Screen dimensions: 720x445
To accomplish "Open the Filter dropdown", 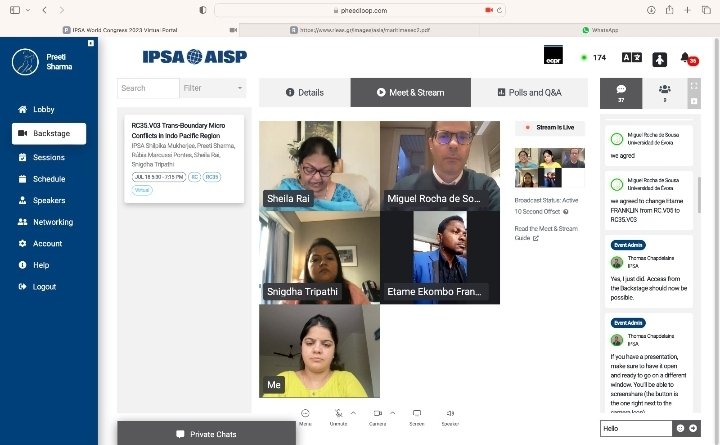I will coord(213,88).
